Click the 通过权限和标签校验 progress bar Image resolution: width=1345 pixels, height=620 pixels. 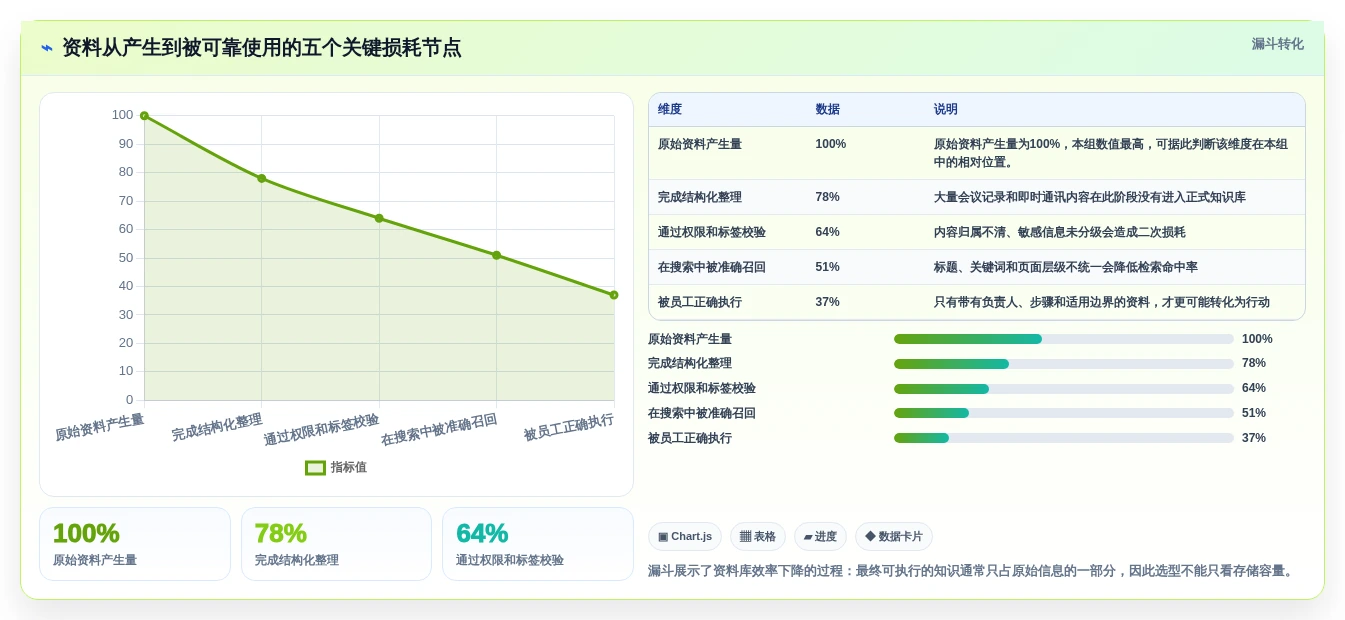1064,389
